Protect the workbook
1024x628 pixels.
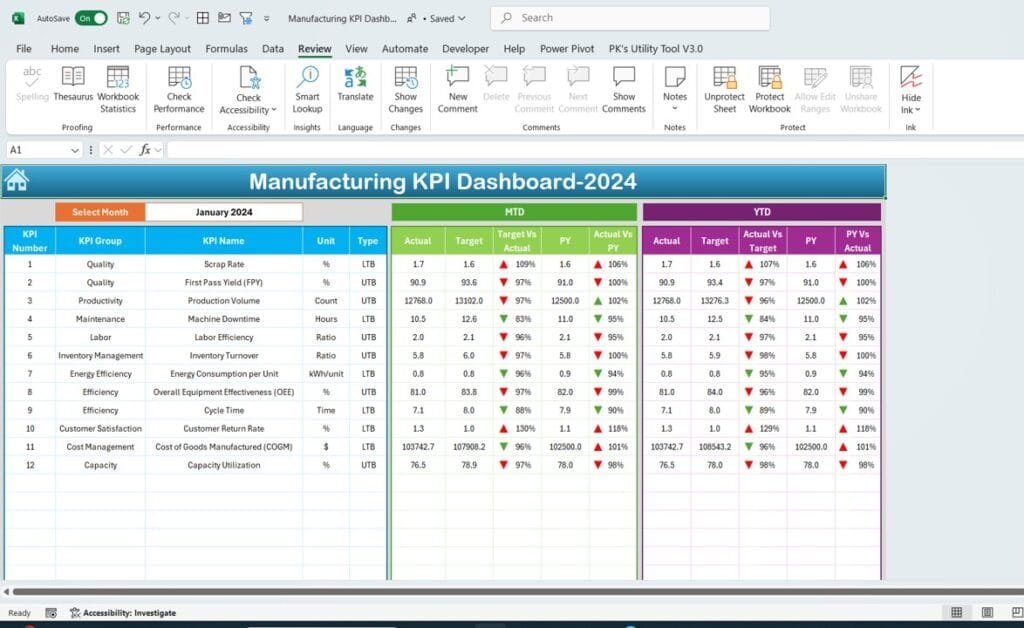pyautogui.click(x=769, y=88)
